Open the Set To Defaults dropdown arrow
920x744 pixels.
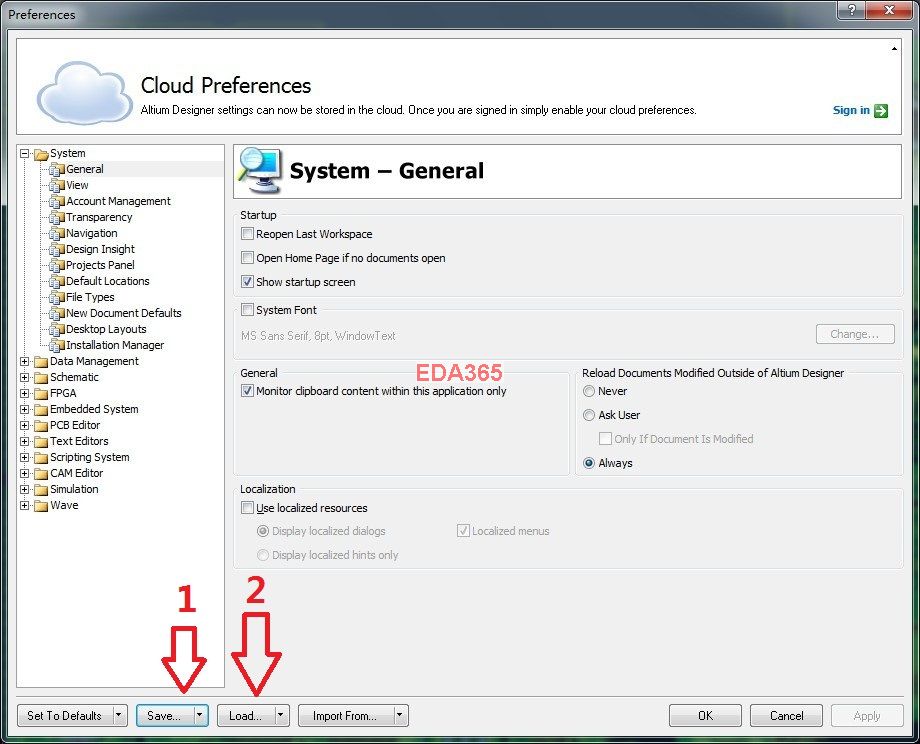(x=119, y=715)
